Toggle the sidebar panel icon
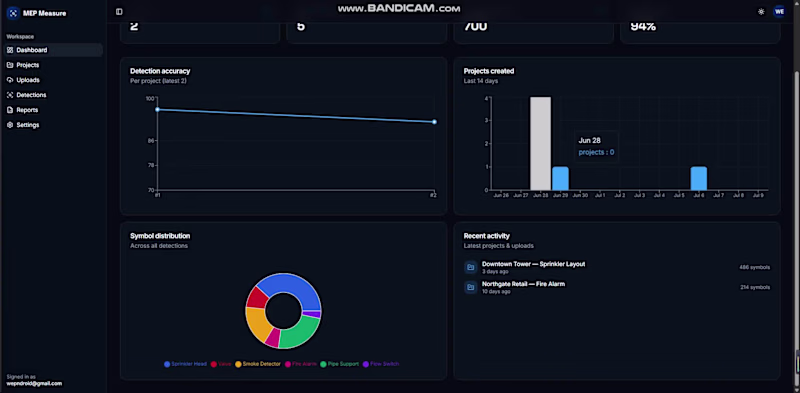The image size is (800, 393). (119, 12)
